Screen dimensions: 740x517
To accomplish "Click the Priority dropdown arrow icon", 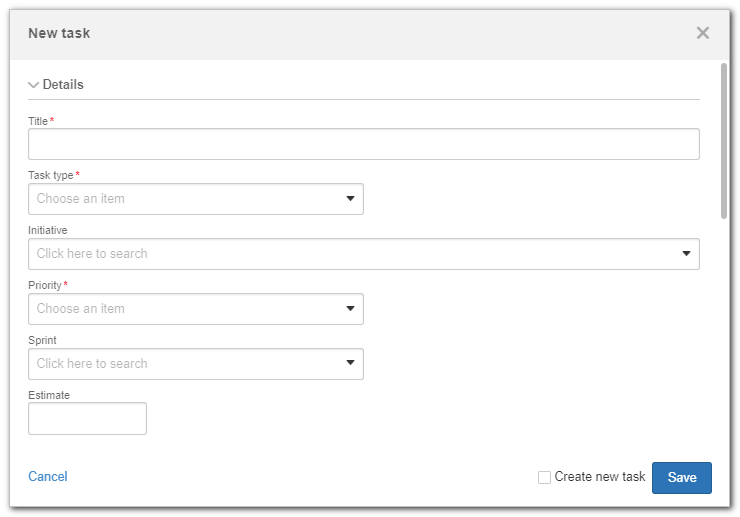I will (x=350, y=309).
